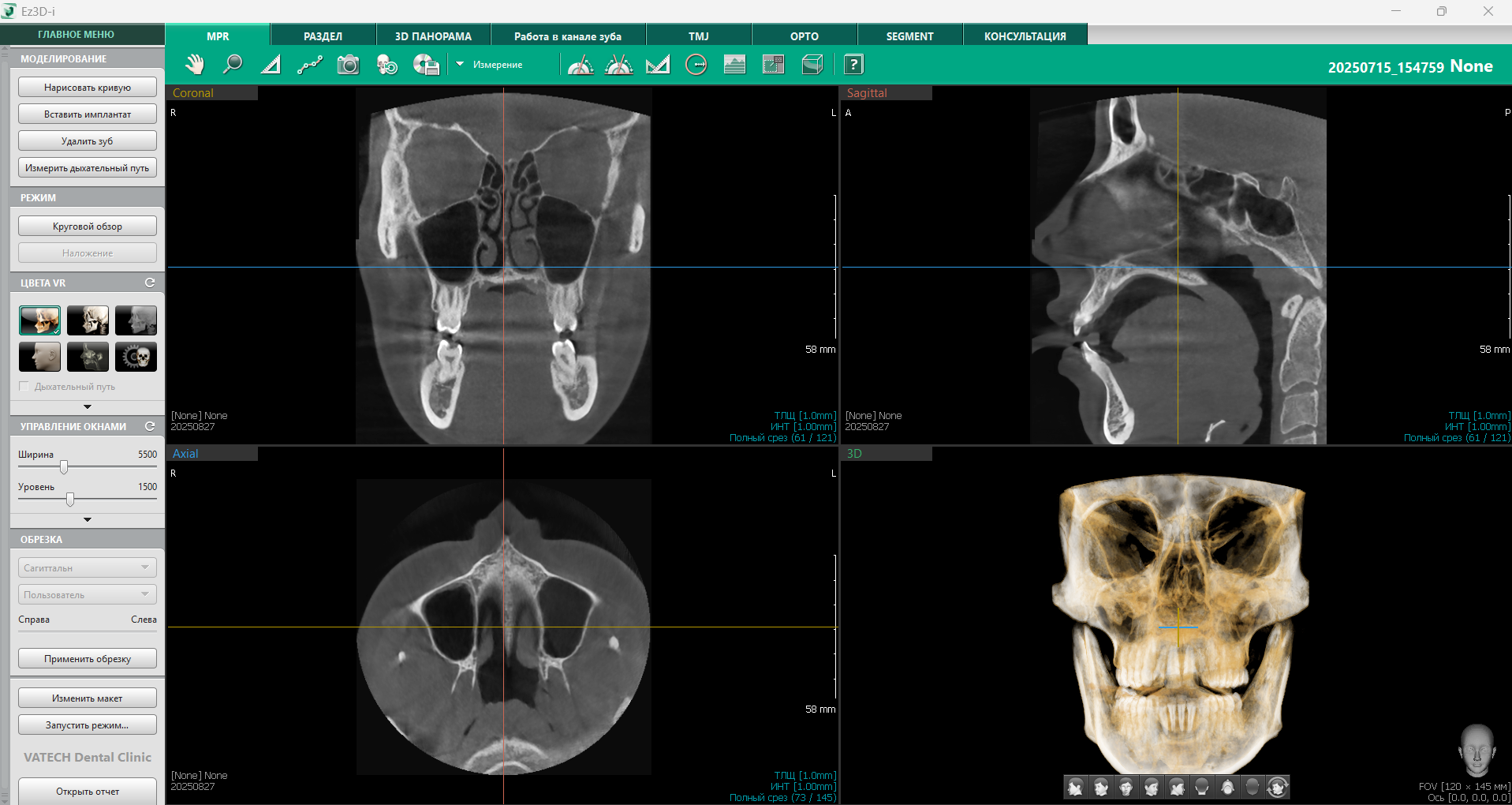Screen dimensions: 1512x805
Task: Expand the Пользователь combo box
Action: click(87, 594)
